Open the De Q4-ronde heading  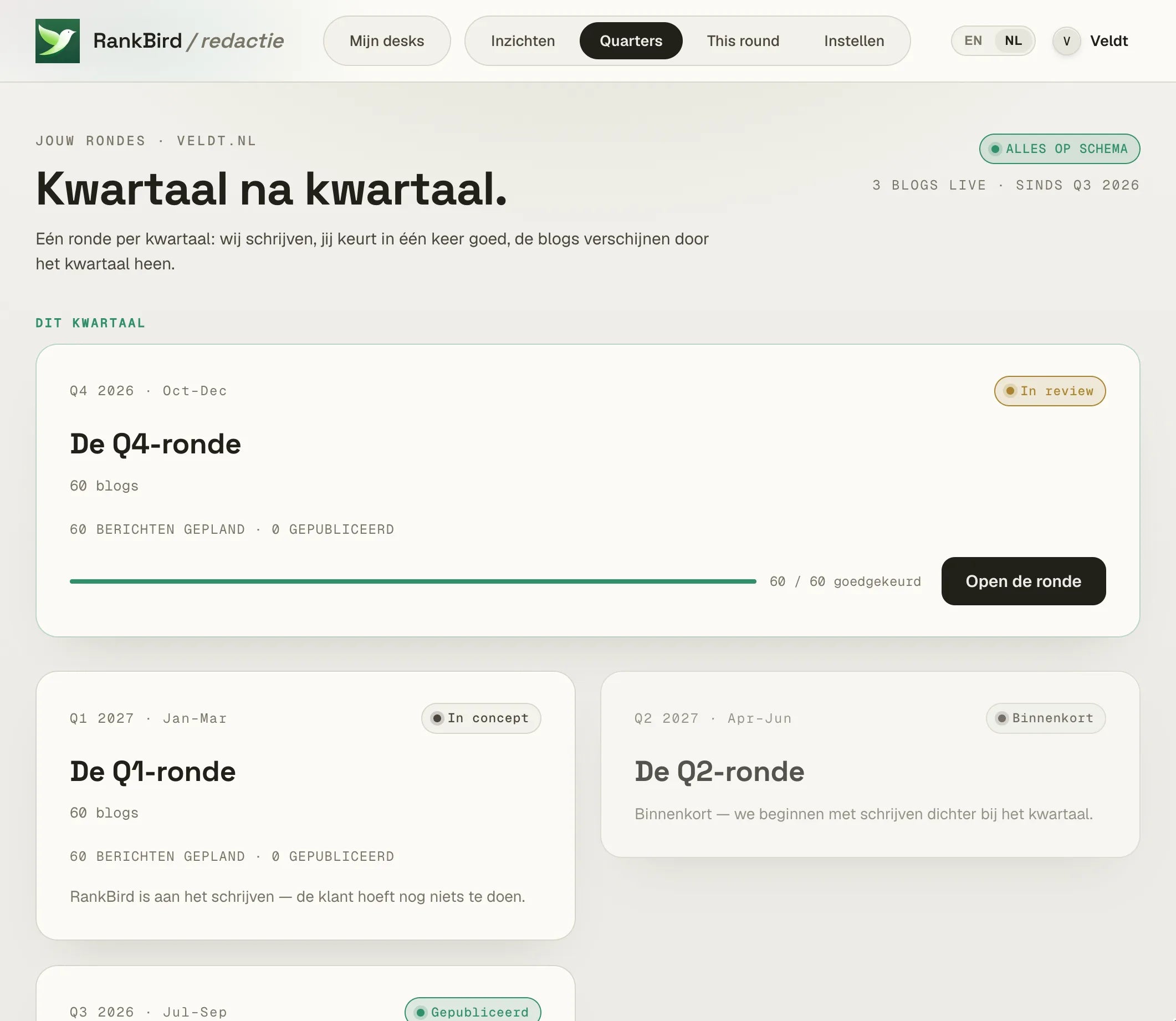coord(156,444)
